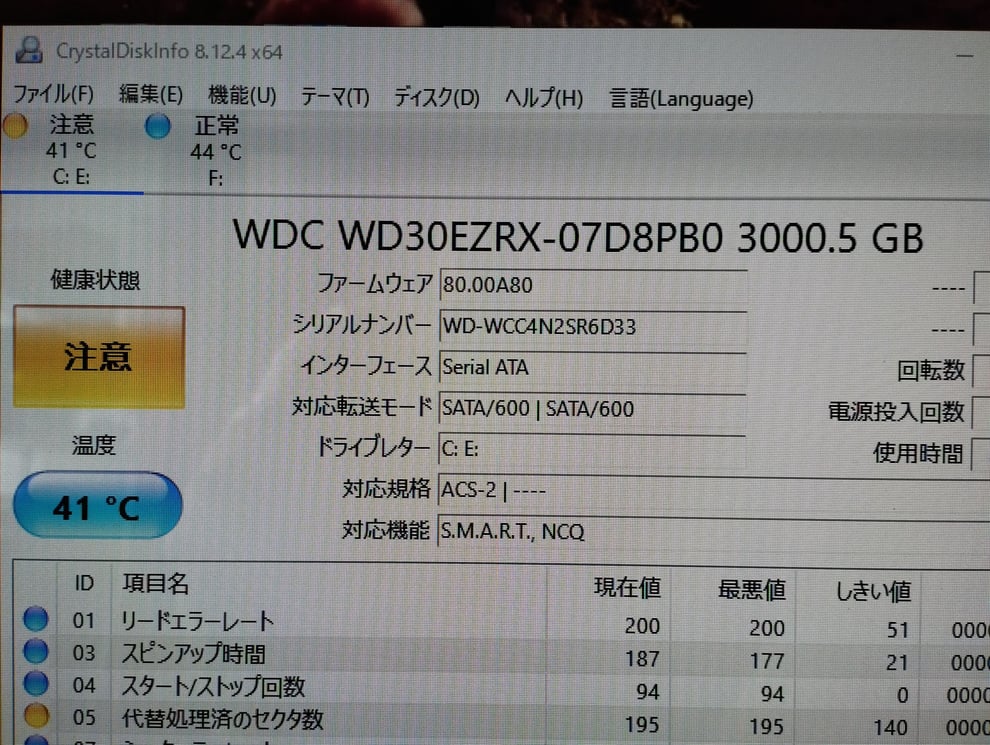Click threshold value 140 of 代替処理済のセクタ数
Screen dimensions: 990x745
[x=890, y=727]
